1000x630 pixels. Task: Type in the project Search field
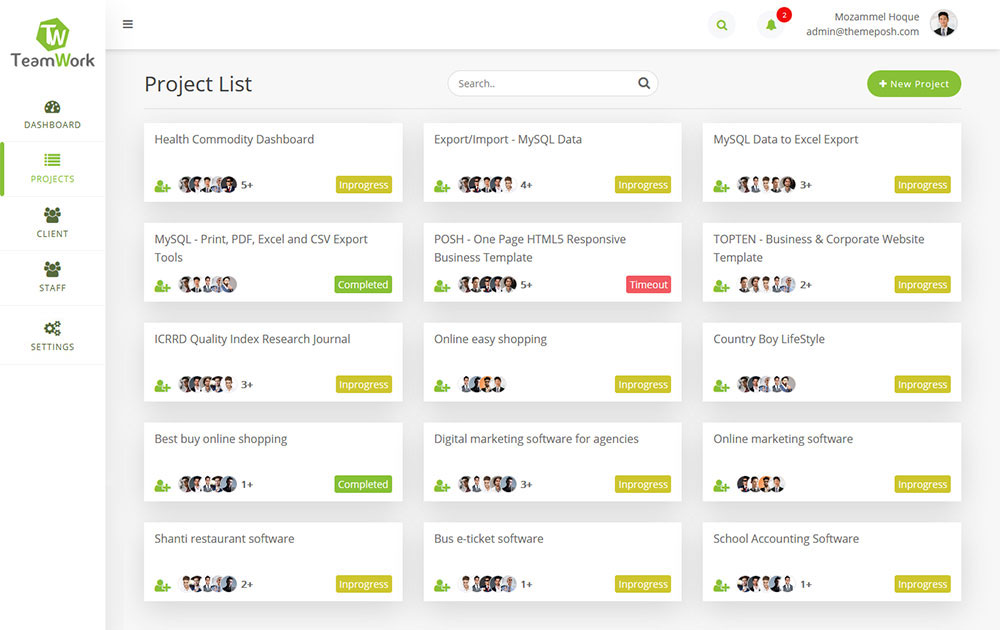[x=540, y=84]
